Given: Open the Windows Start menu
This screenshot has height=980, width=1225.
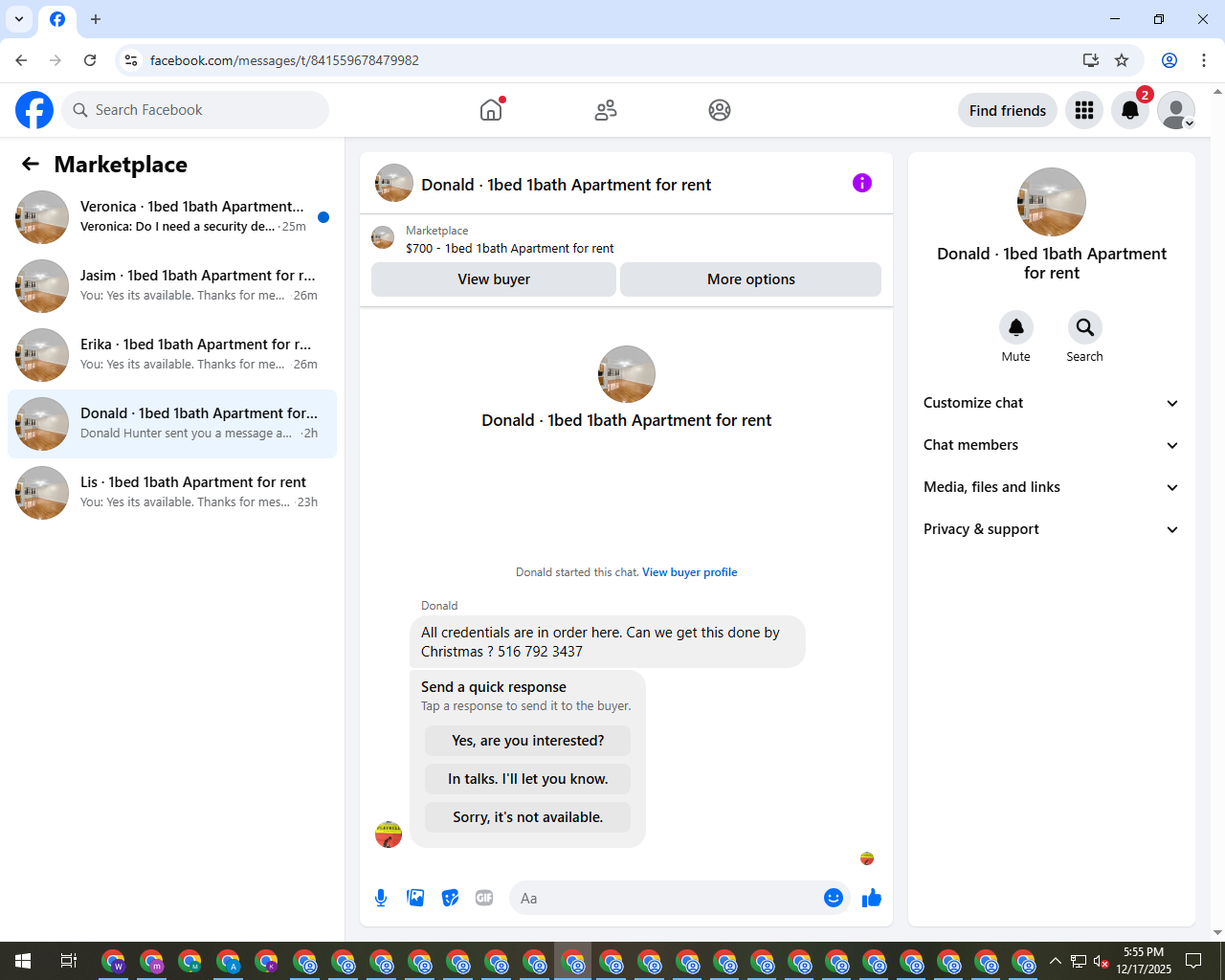Looking at the screenshot, I should click(23, 961).
